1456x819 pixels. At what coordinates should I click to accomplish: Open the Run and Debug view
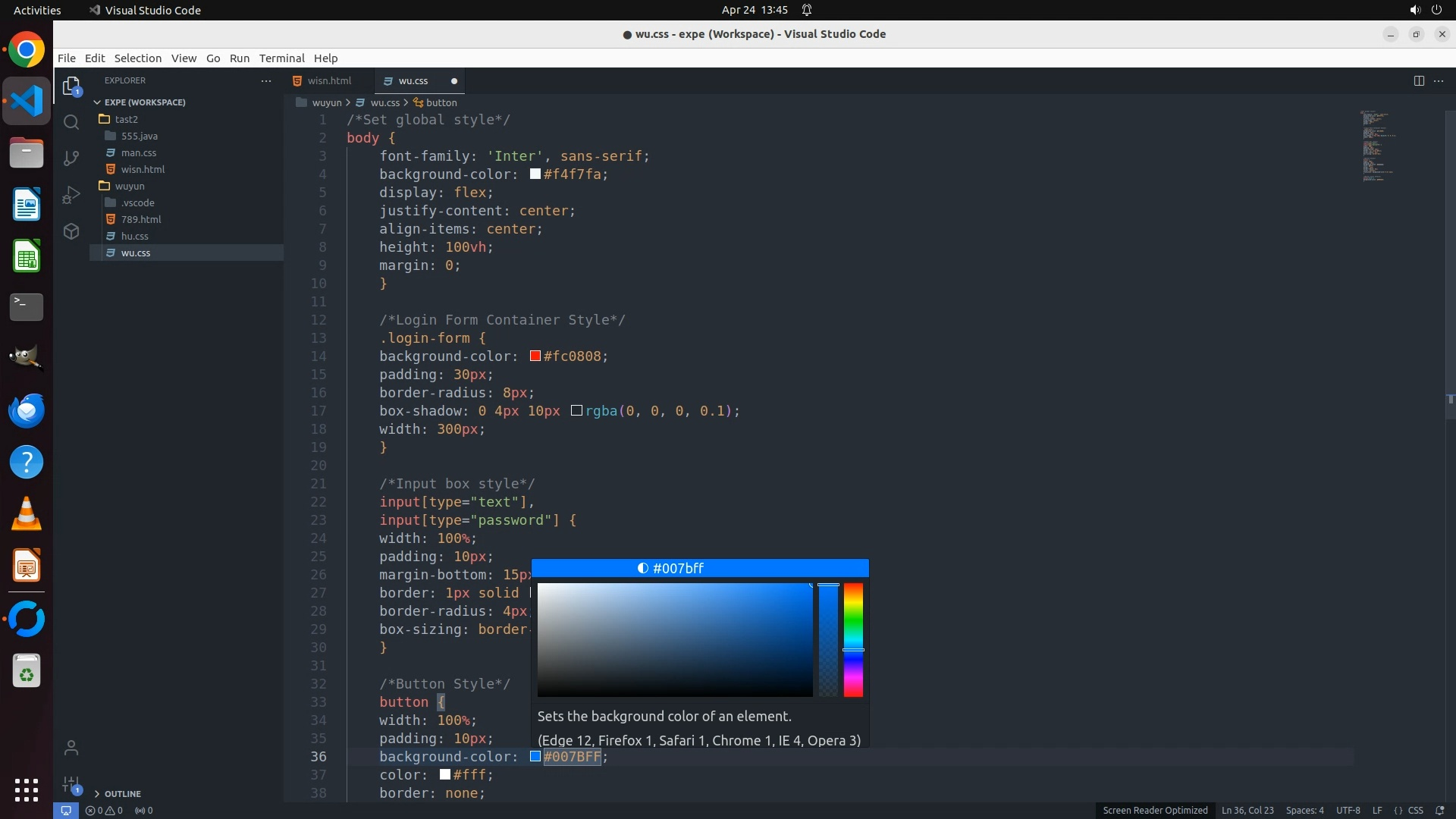pyautogui.click(x=71, y=195)
